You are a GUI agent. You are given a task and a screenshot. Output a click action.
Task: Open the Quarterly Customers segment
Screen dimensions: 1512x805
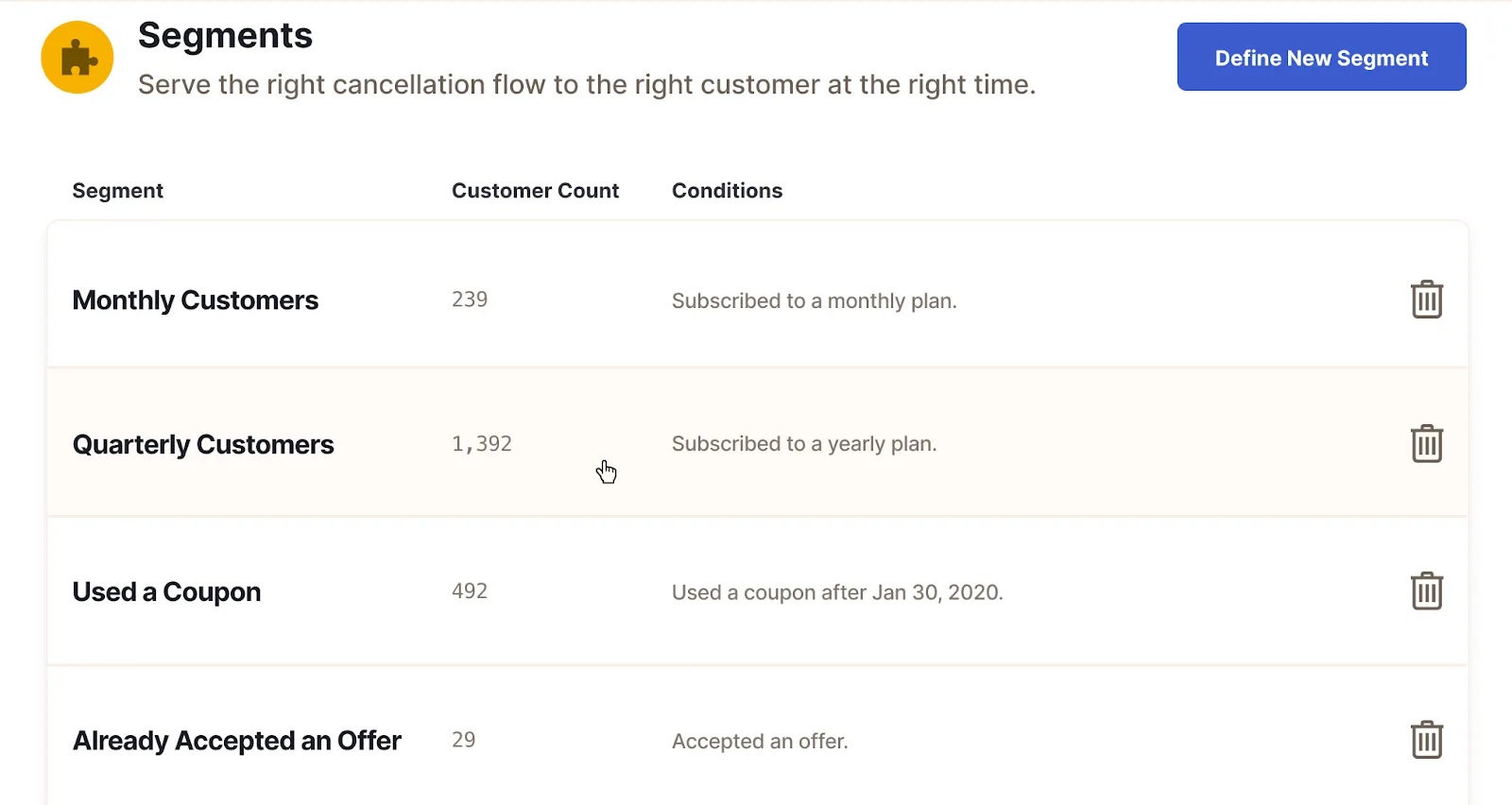[203, 445]
